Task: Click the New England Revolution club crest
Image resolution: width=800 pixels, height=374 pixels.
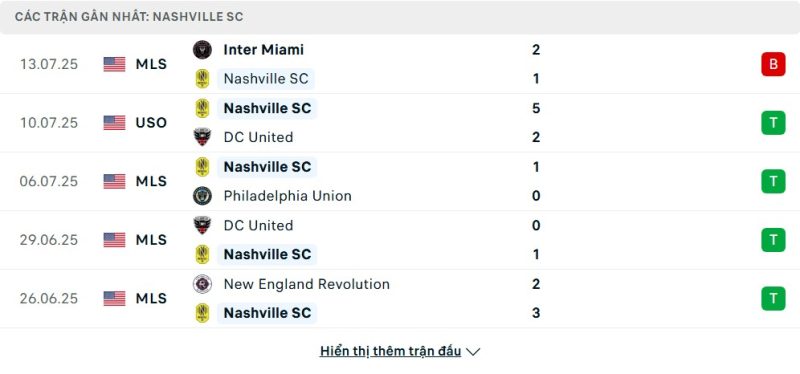Action: (203, 284)
